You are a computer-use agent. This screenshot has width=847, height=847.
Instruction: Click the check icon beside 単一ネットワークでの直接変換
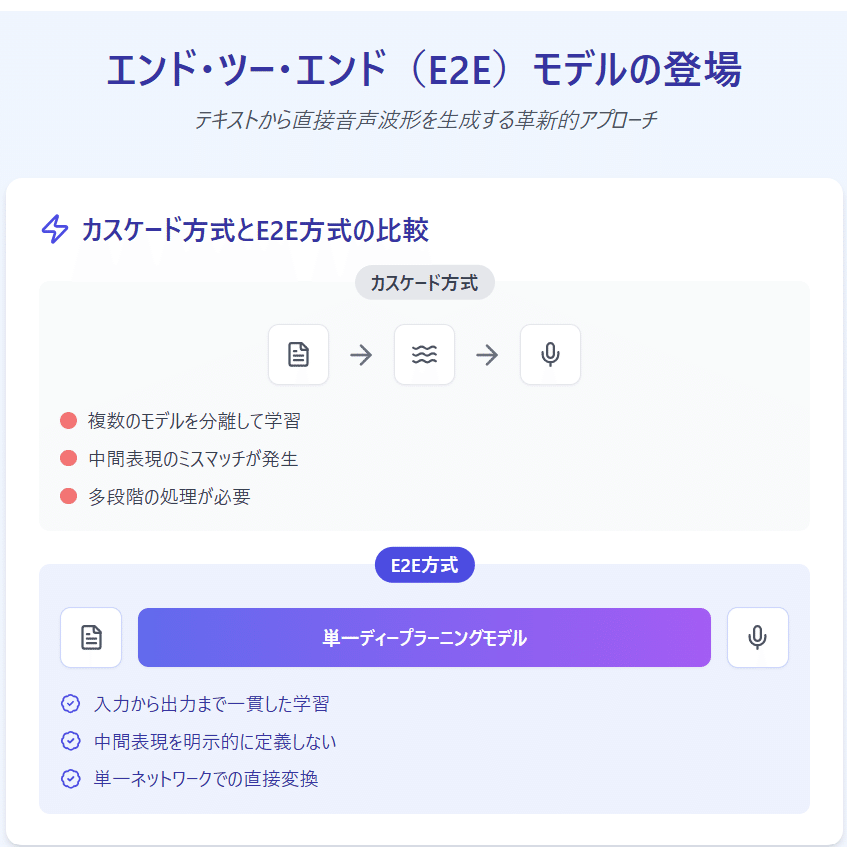point(71,778)
